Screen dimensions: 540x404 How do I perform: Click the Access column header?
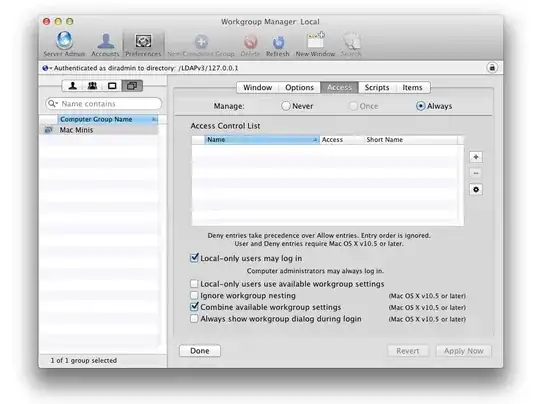click(x=342, y=139)
